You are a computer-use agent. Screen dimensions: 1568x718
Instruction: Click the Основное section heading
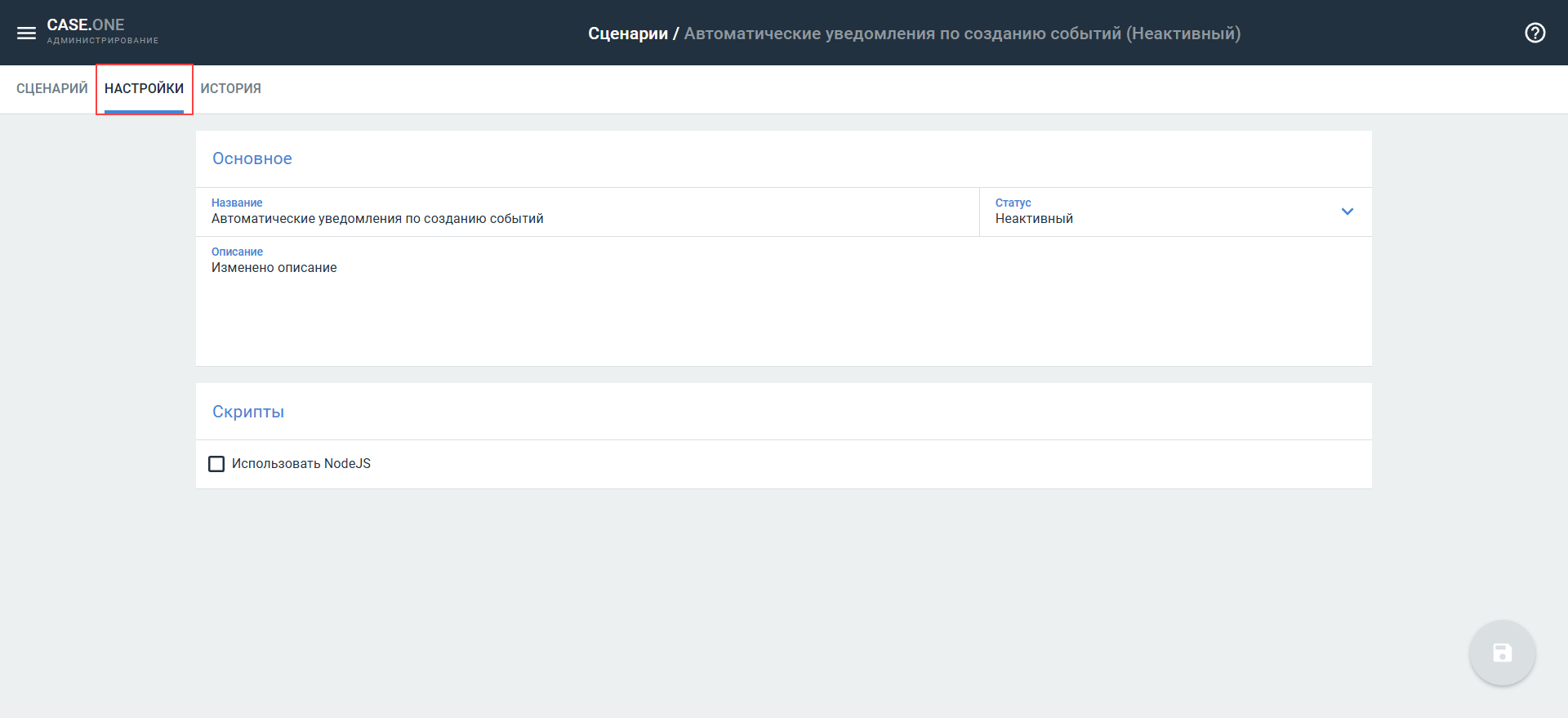[252, 158]
